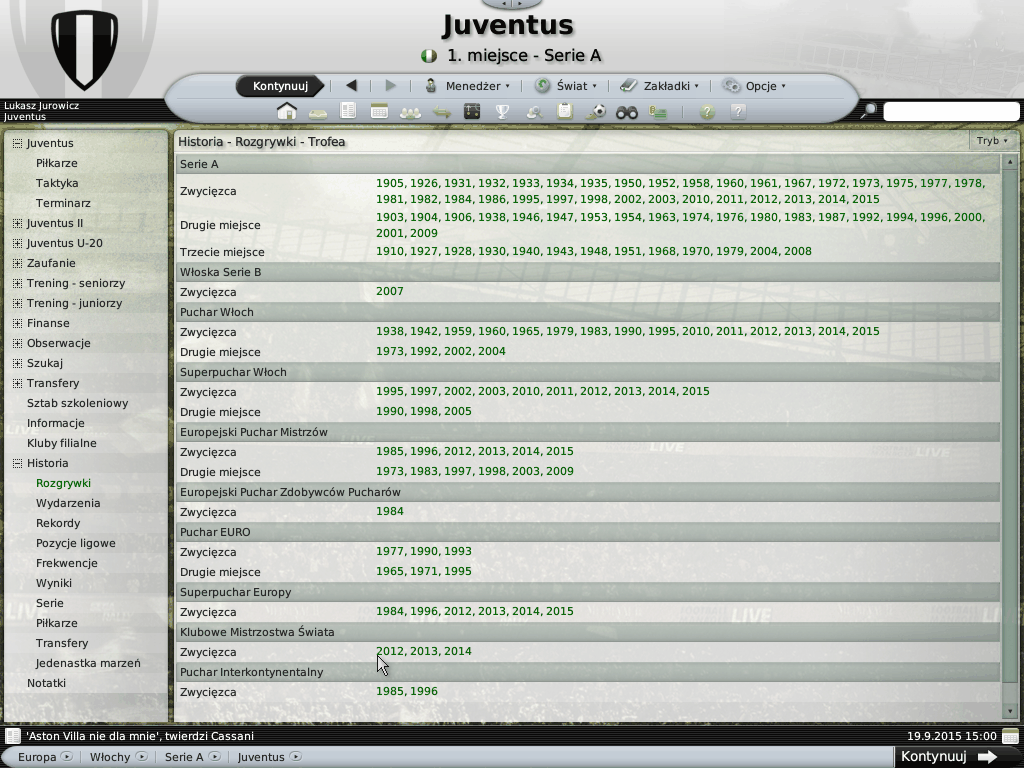1024x768 pixels.
Task: Go forward with the right arrow
Action: [x=391, y=86]
